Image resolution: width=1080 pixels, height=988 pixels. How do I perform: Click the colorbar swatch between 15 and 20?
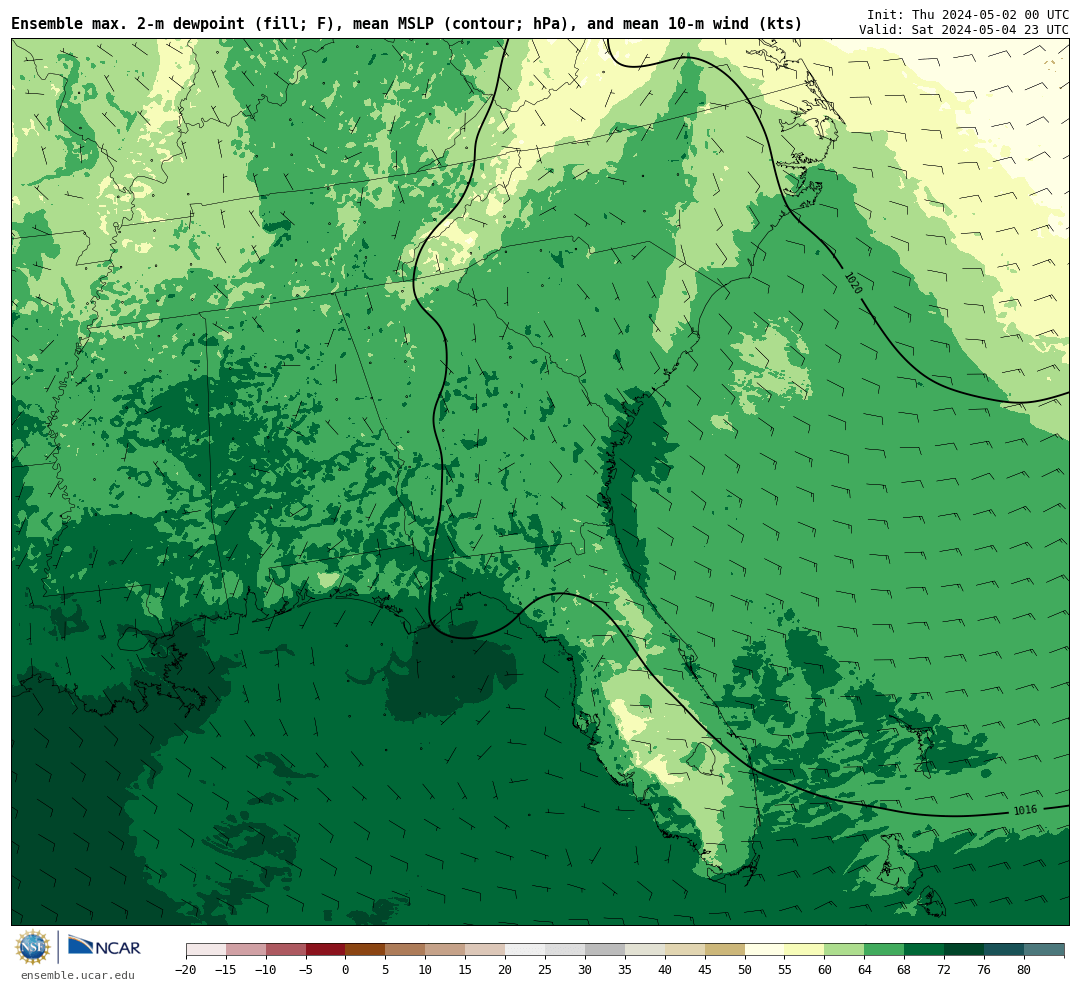[485, 950]
